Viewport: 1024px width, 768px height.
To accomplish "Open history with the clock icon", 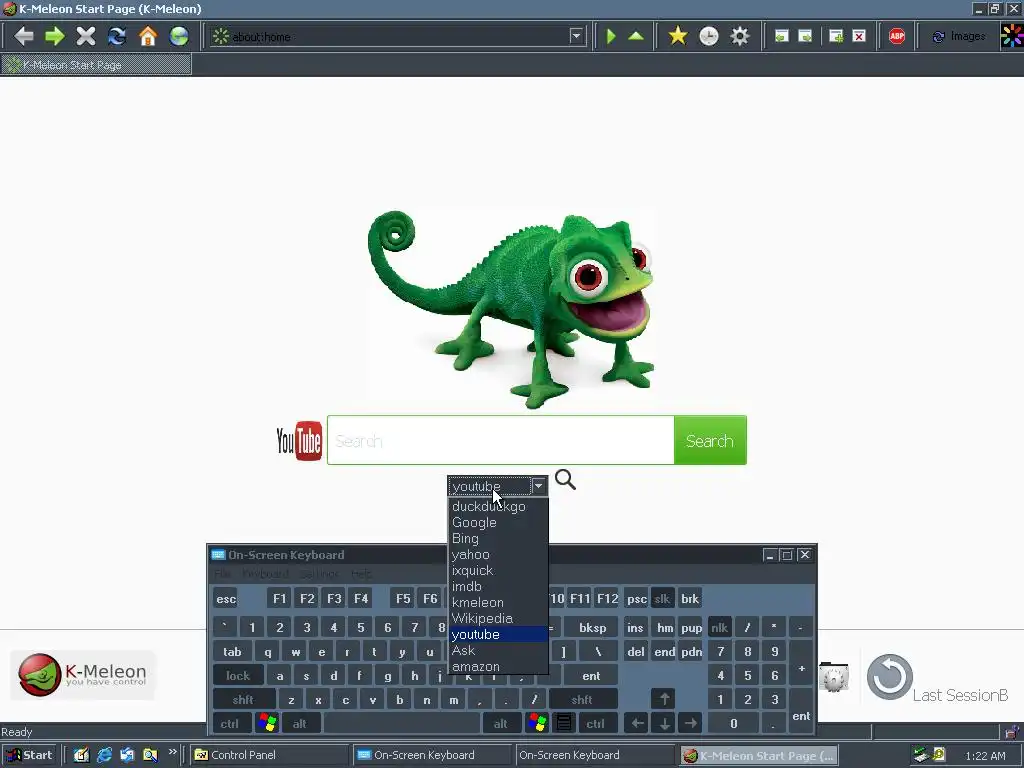I will click(709, 36).
